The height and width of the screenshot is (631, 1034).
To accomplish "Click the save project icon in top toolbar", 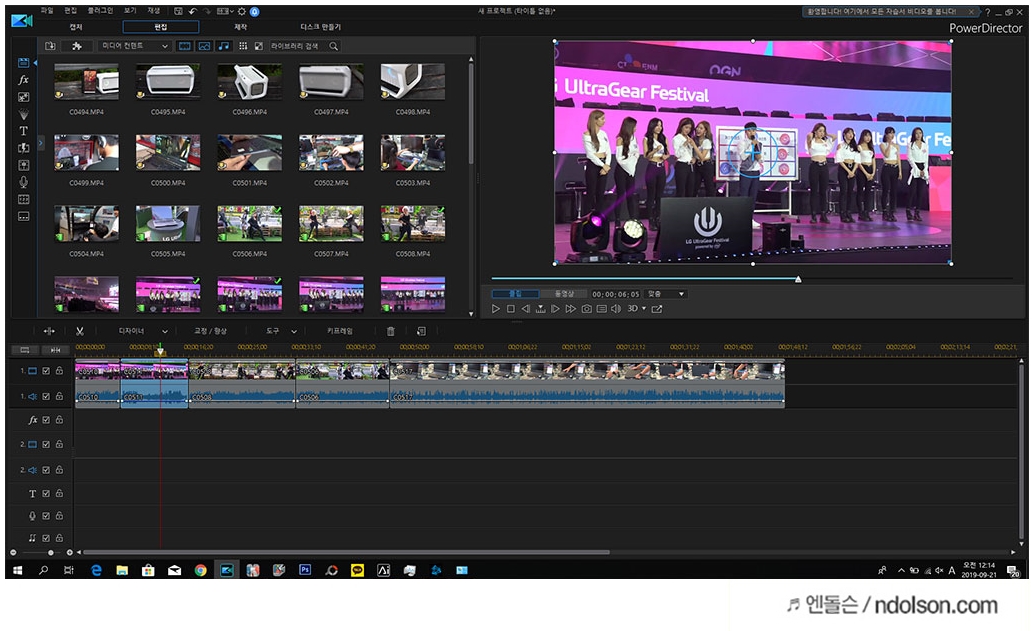I will pos(179,11).
